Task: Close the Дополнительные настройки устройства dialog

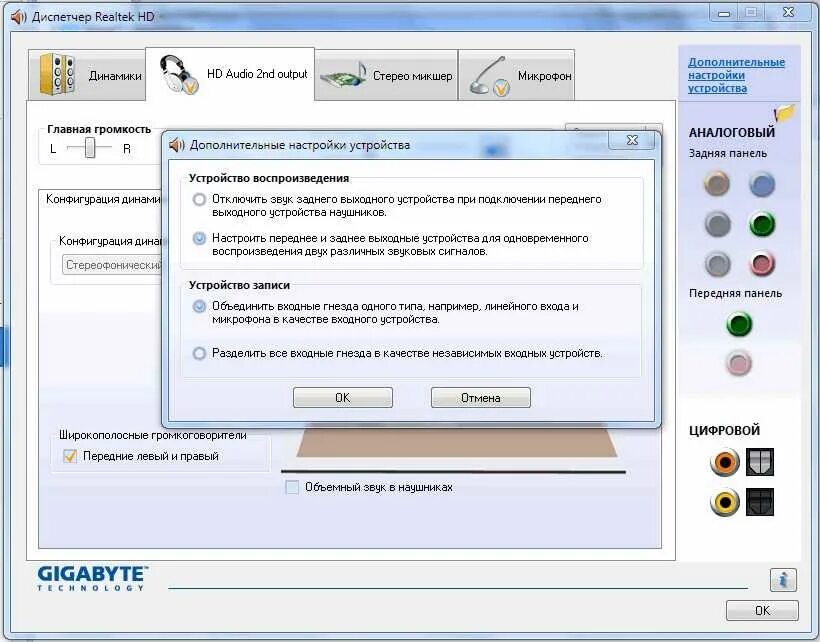Action: point(632,140)
